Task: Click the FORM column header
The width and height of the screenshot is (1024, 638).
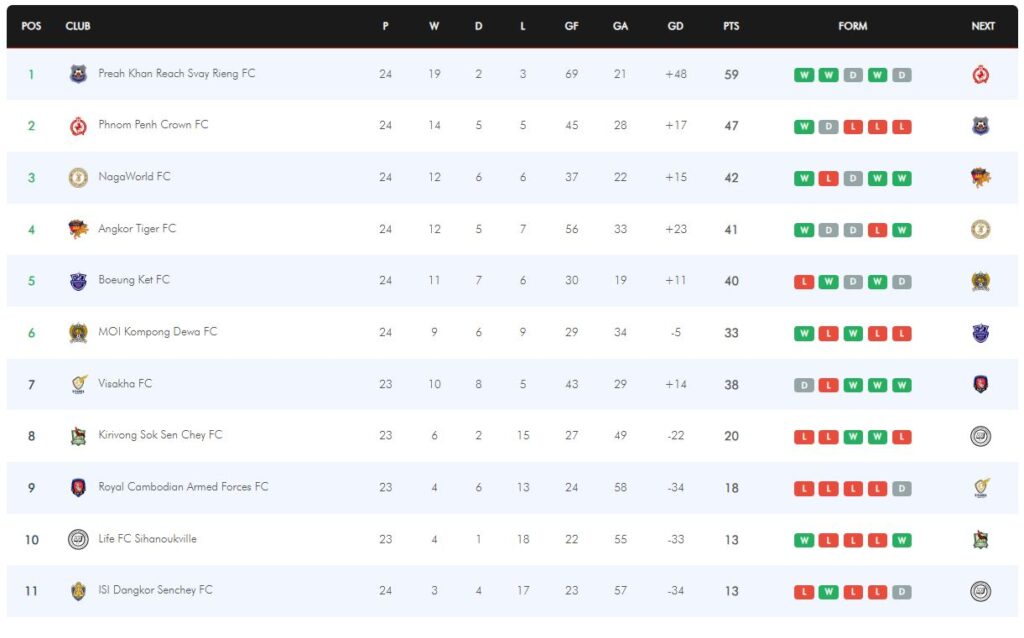Action: [x=852, y=26]
